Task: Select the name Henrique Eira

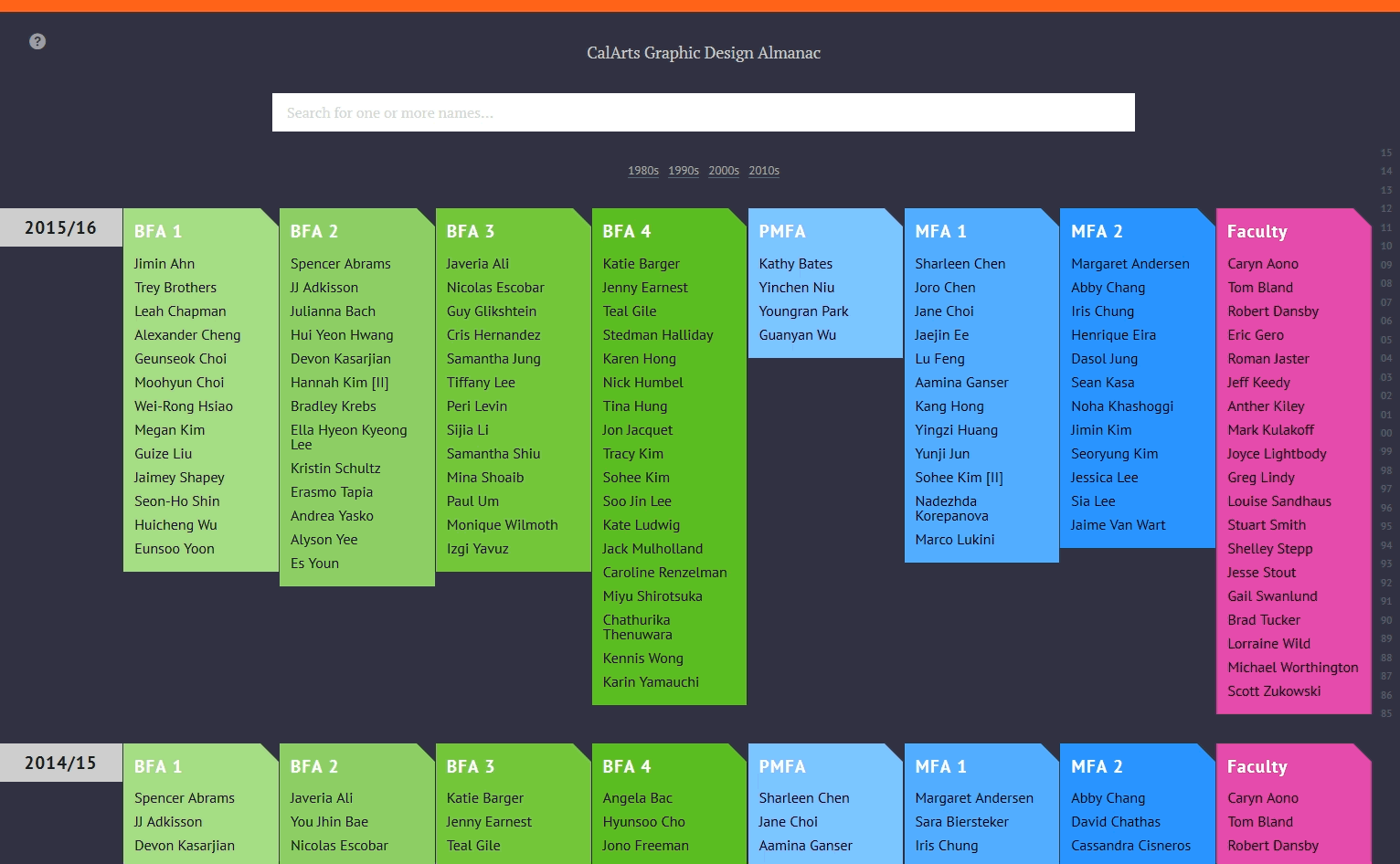Action: pos(1114,335)
